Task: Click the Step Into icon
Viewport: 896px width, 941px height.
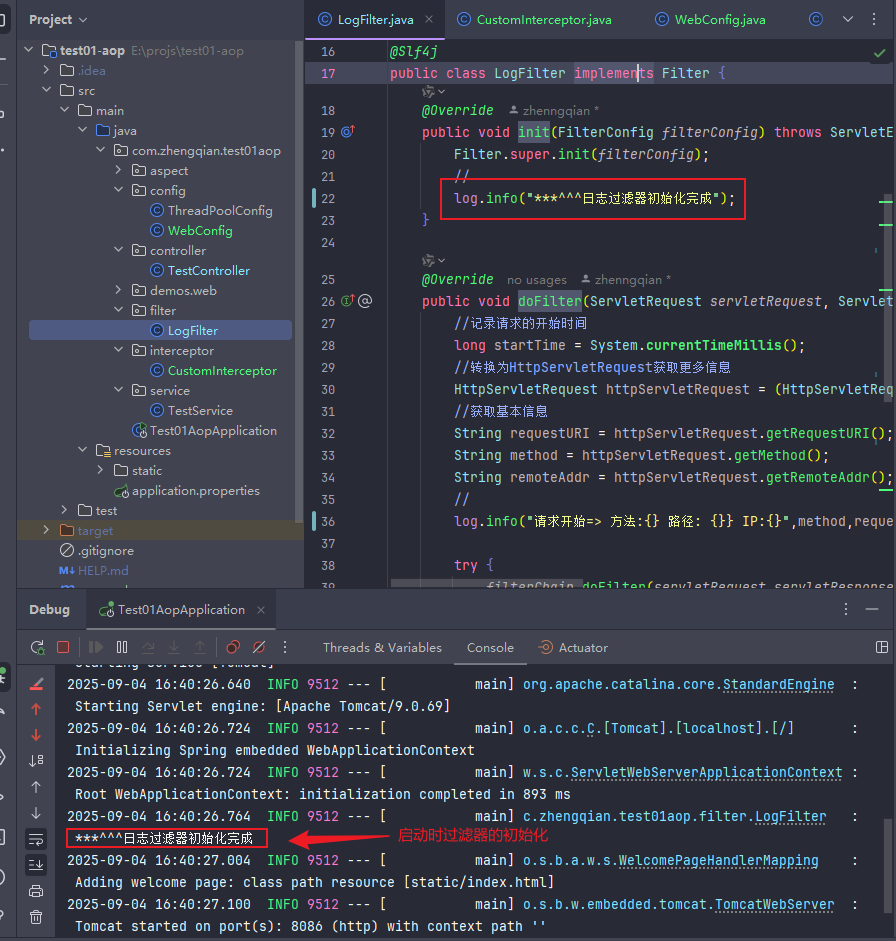Action: pyautogui.click(x=174, y=647)
